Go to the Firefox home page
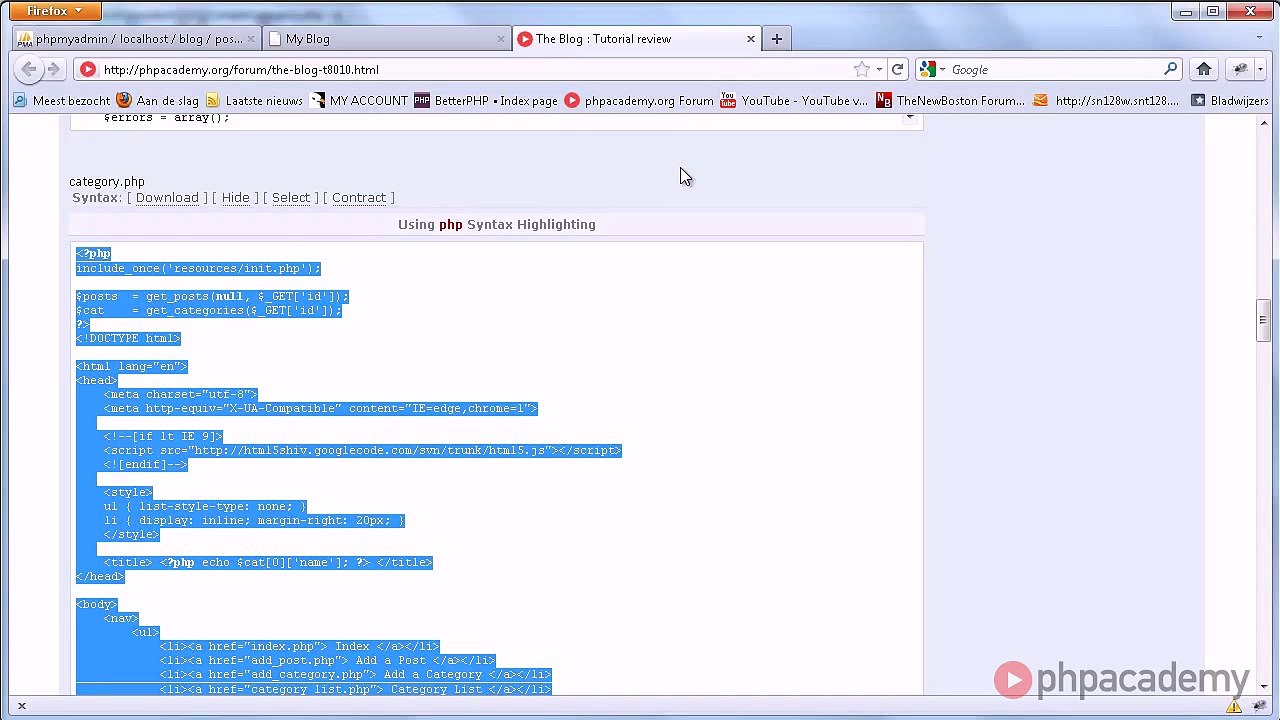Viewport: 1280px width, 720px height. click(x=1204, y=69)
